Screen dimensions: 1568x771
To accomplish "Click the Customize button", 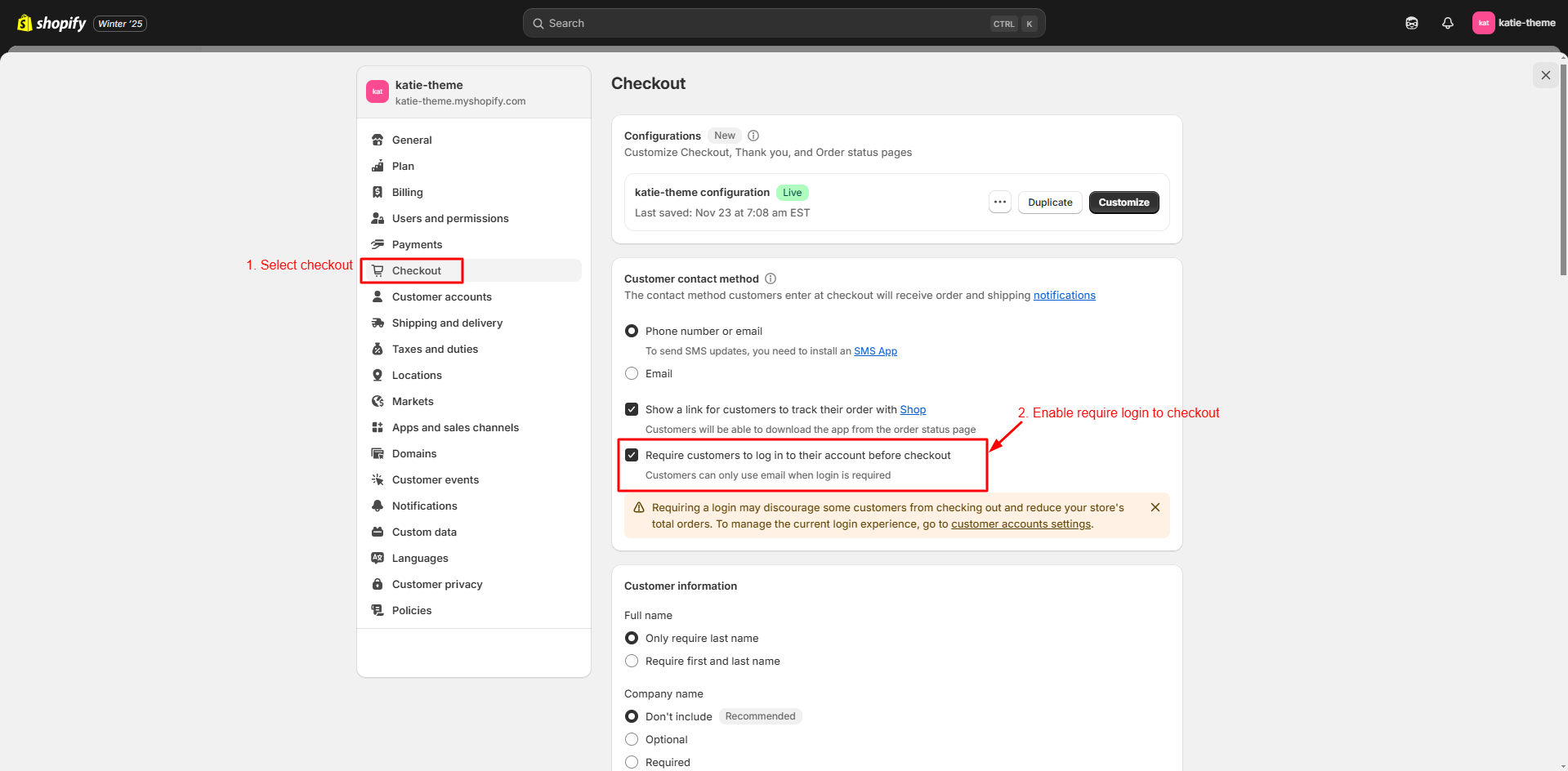I will (1124, 202).
